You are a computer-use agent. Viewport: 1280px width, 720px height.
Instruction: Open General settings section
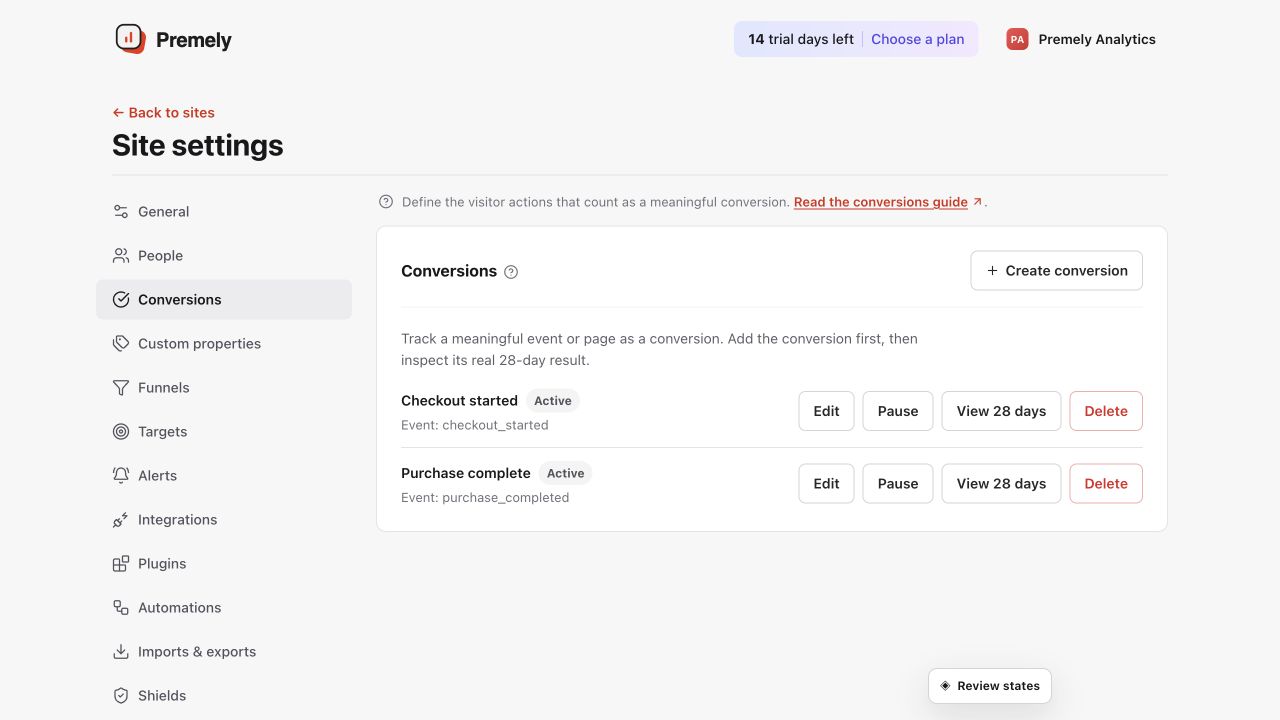point(224,212)
